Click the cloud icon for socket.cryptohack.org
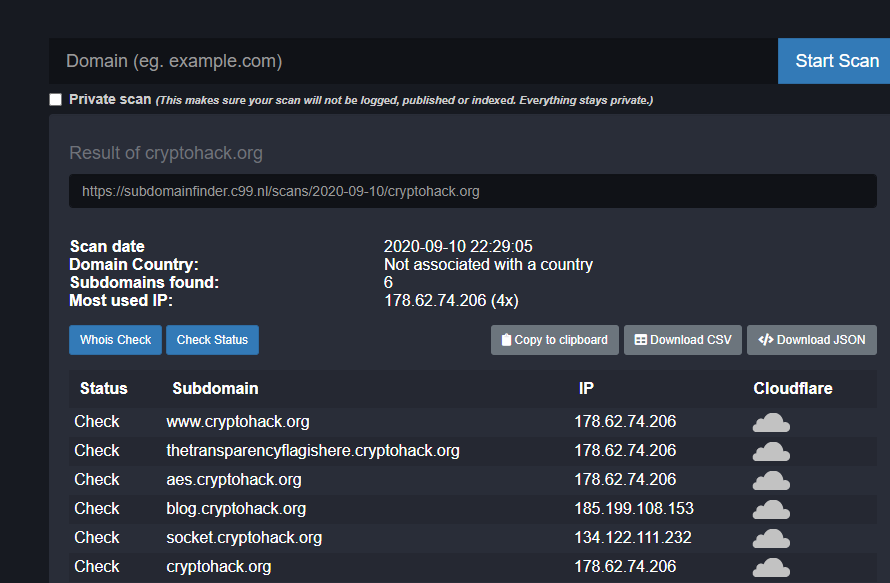The width and height of the screenshot is (890, 583). (771, 539)
